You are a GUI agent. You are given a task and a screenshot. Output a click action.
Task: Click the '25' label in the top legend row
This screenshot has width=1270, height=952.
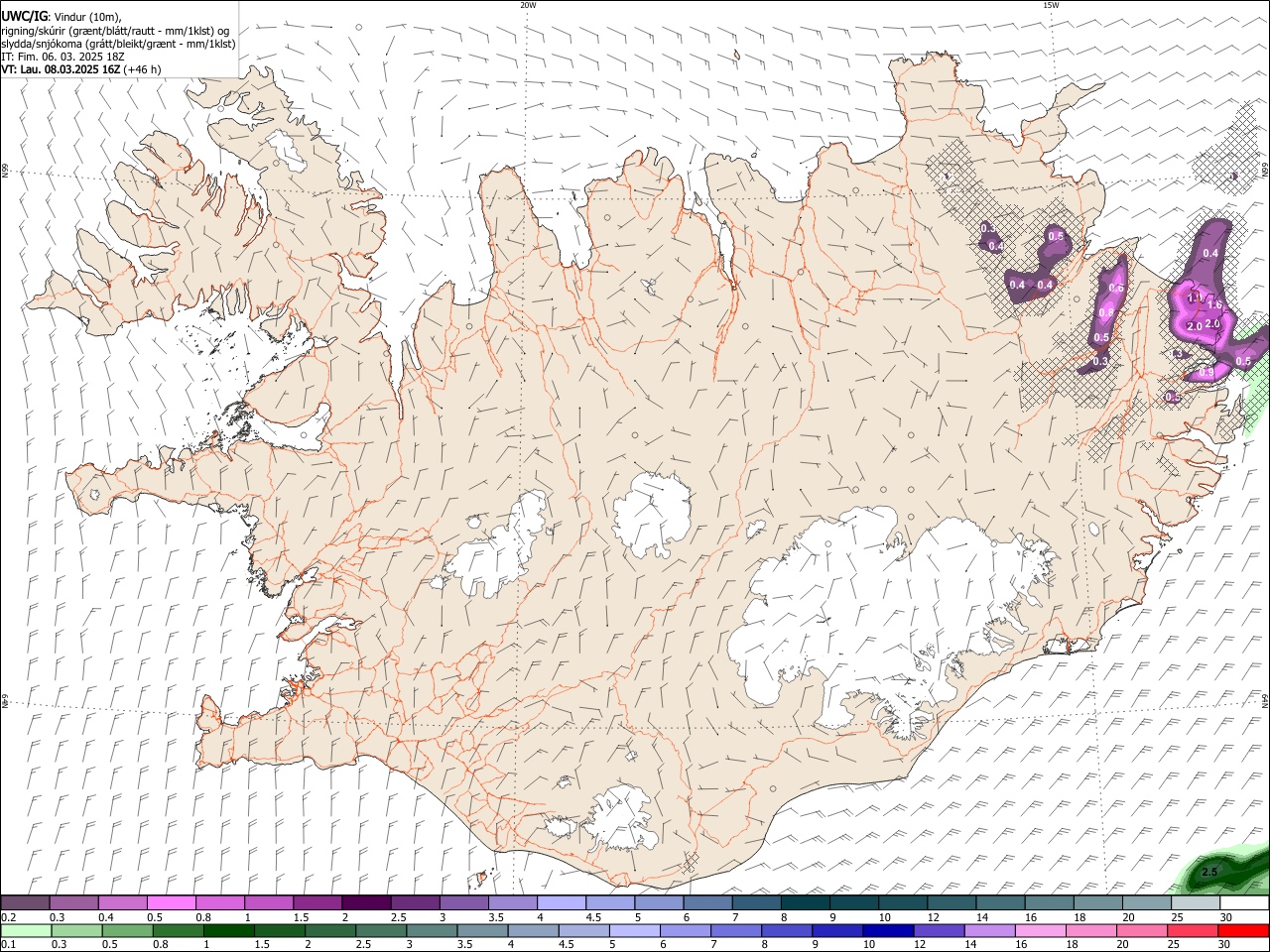tap(1178, 917)
